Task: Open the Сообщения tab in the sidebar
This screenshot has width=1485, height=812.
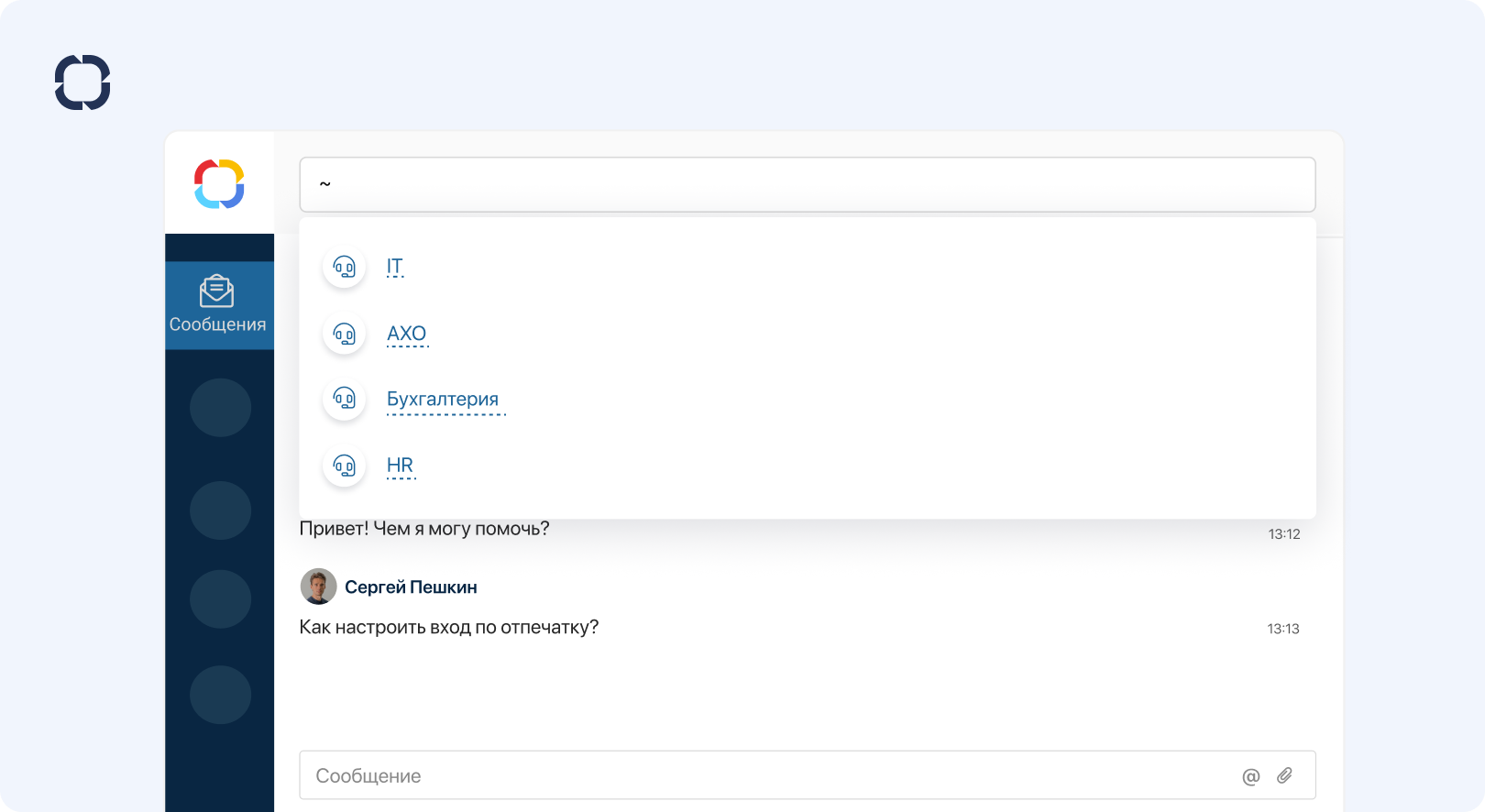Action: point(219,305)
